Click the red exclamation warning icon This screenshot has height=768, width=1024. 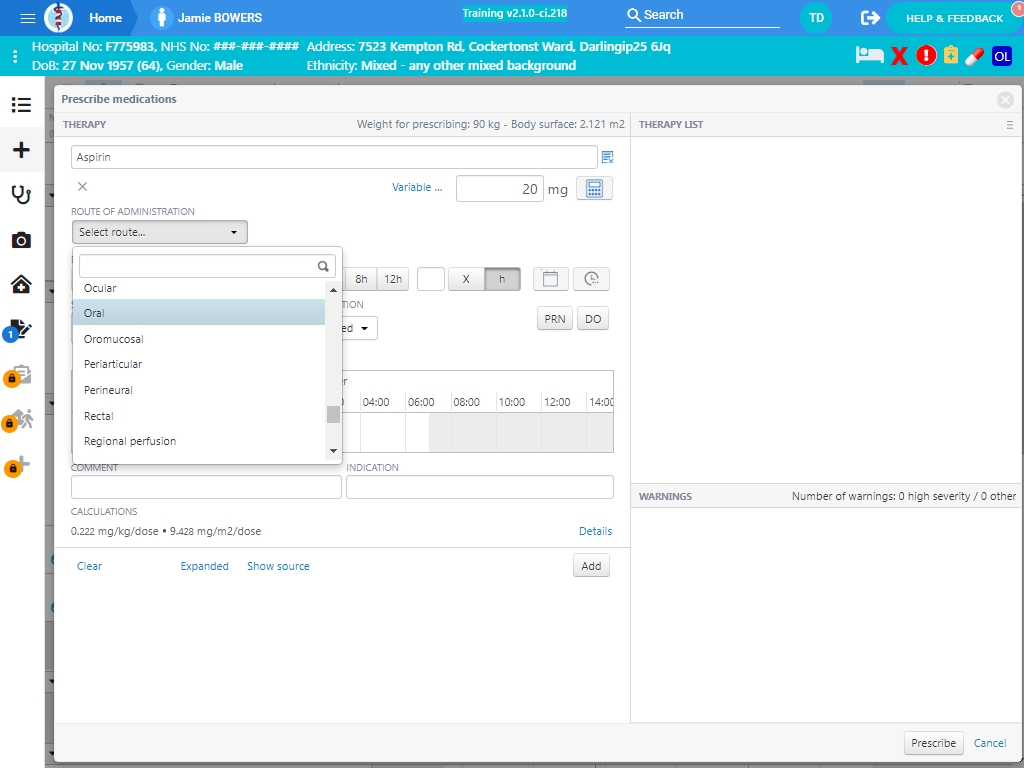coord(925,56)
